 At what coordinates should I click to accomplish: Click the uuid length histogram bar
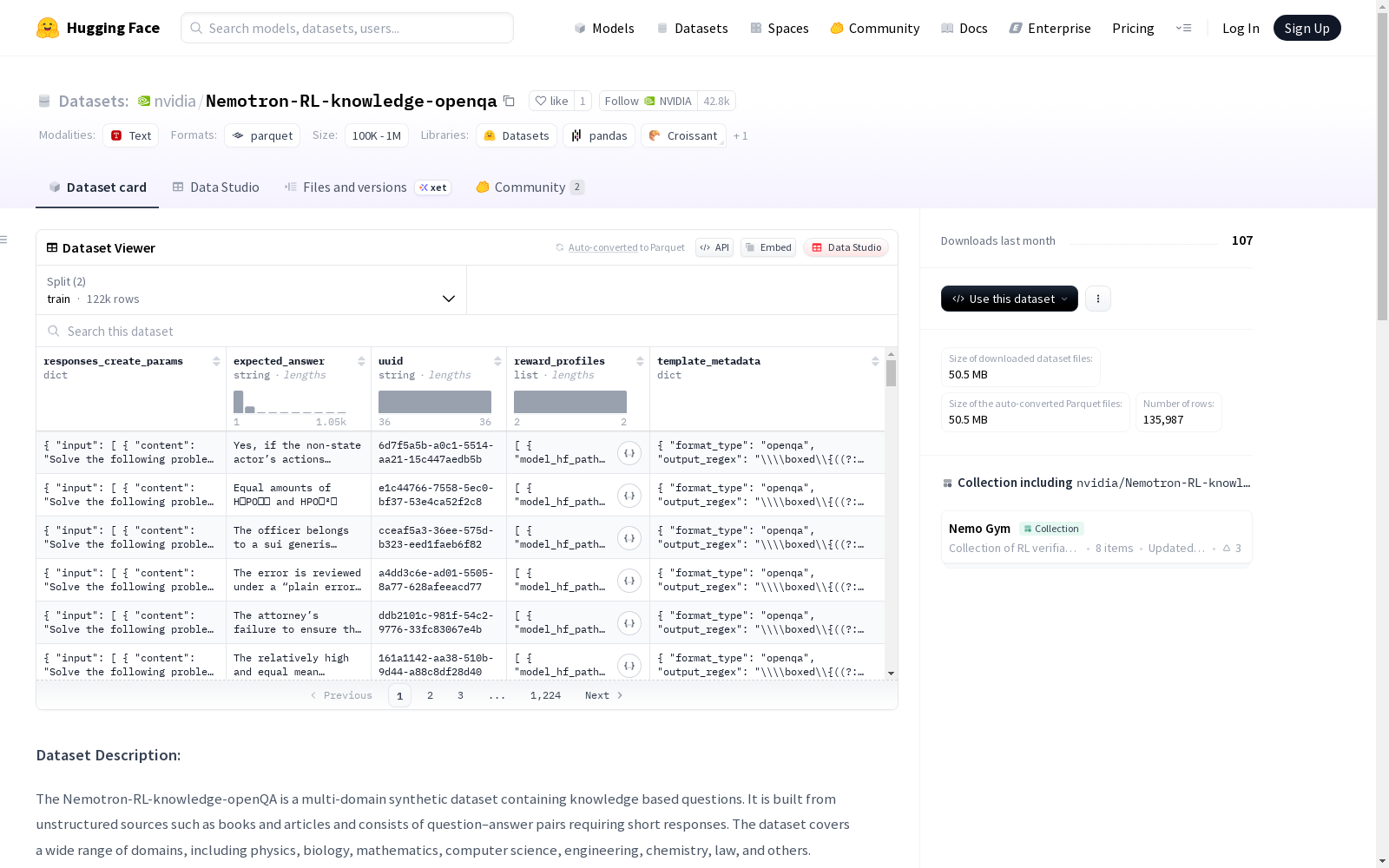pyautogui.click(x=435, y=402)
